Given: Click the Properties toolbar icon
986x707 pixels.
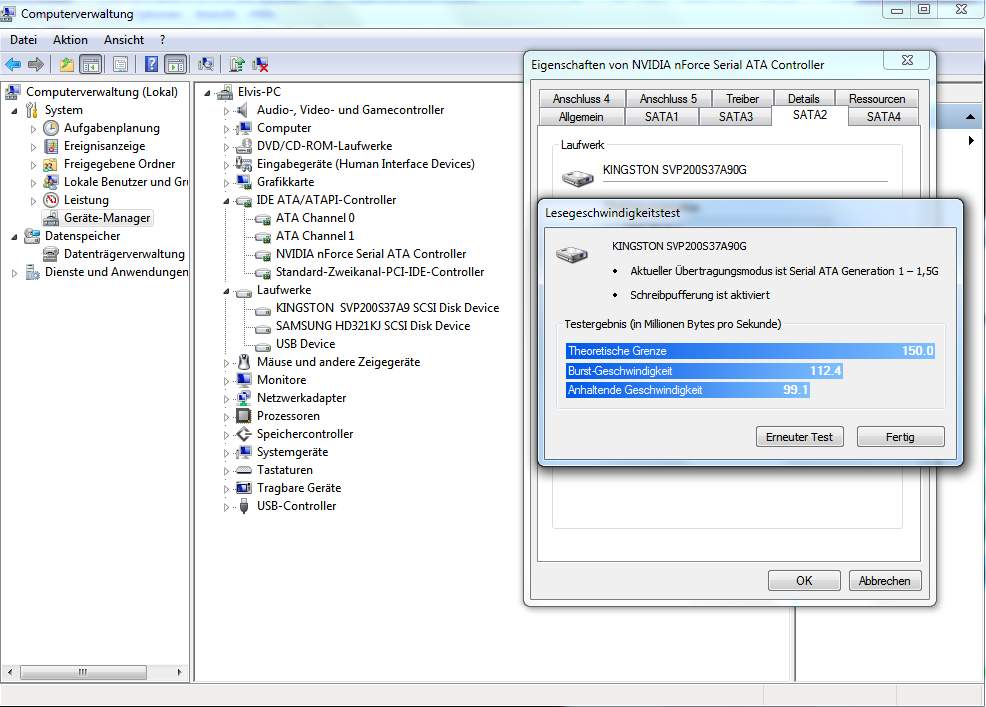Looking at the screenshot, I should click(x=121, y=64).
